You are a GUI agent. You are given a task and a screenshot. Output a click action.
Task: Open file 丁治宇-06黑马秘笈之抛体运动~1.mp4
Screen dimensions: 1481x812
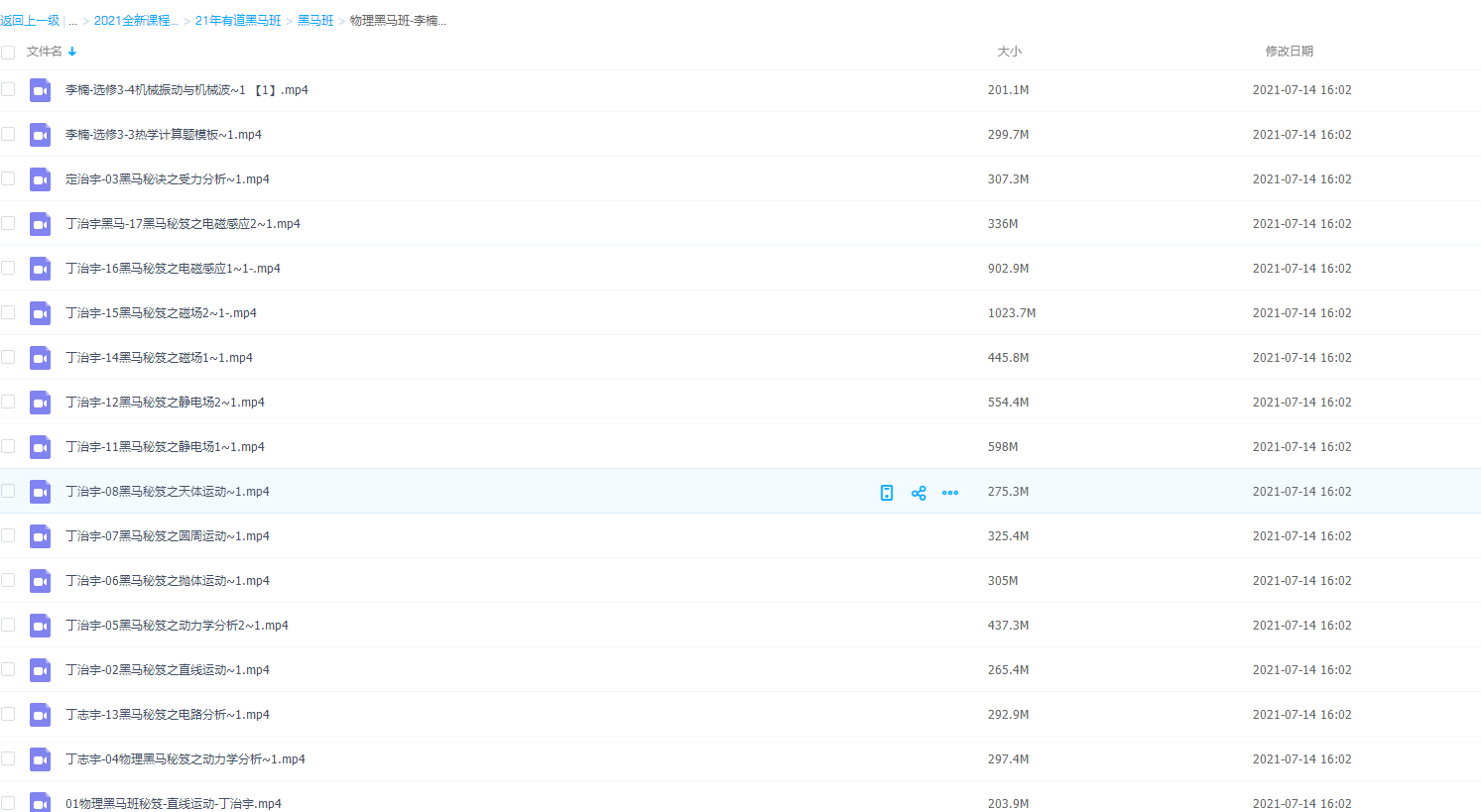[168, 581]
